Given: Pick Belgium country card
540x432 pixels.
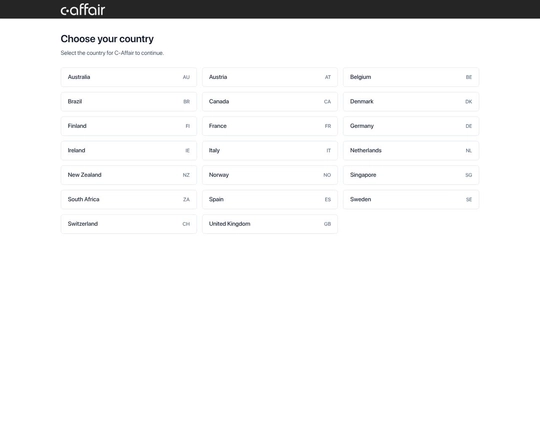Looking at the screenshot, I should pyautogui.click(x=411, y=77).
